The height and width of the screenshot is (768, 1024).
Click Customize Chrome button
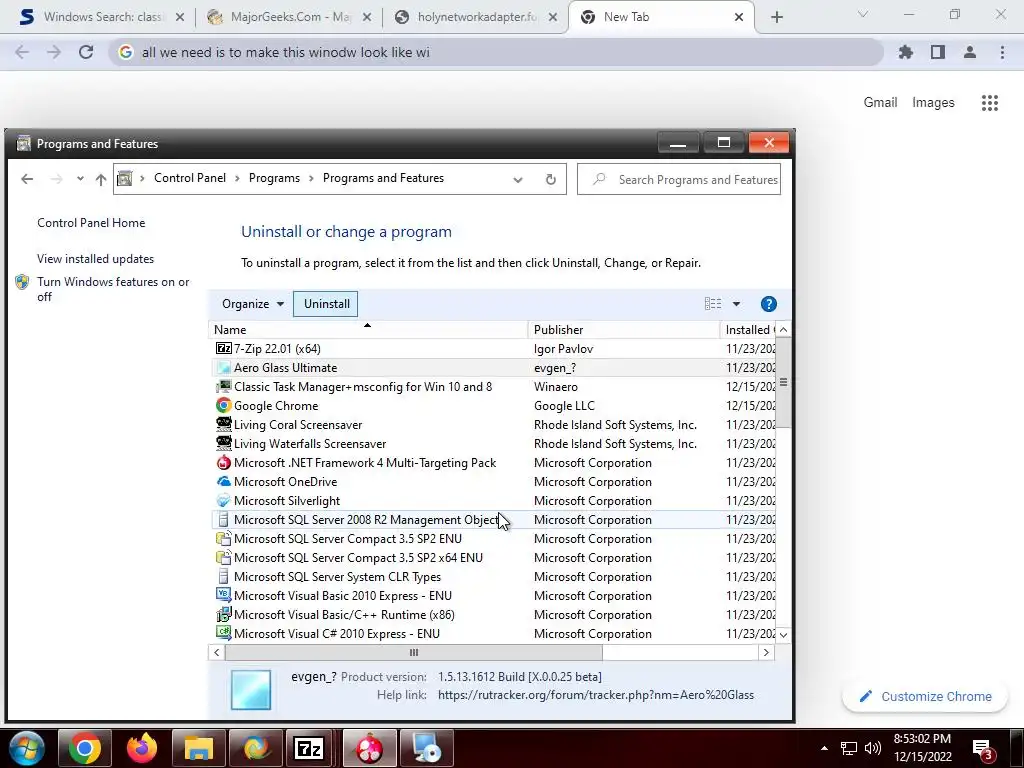[925, 696]
